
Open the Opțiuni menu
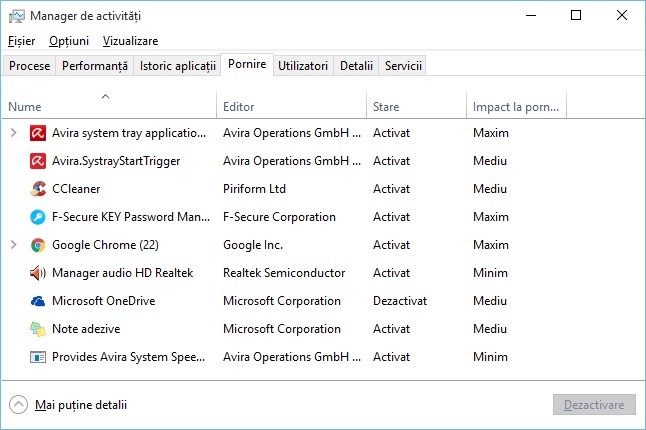(69, 41)
